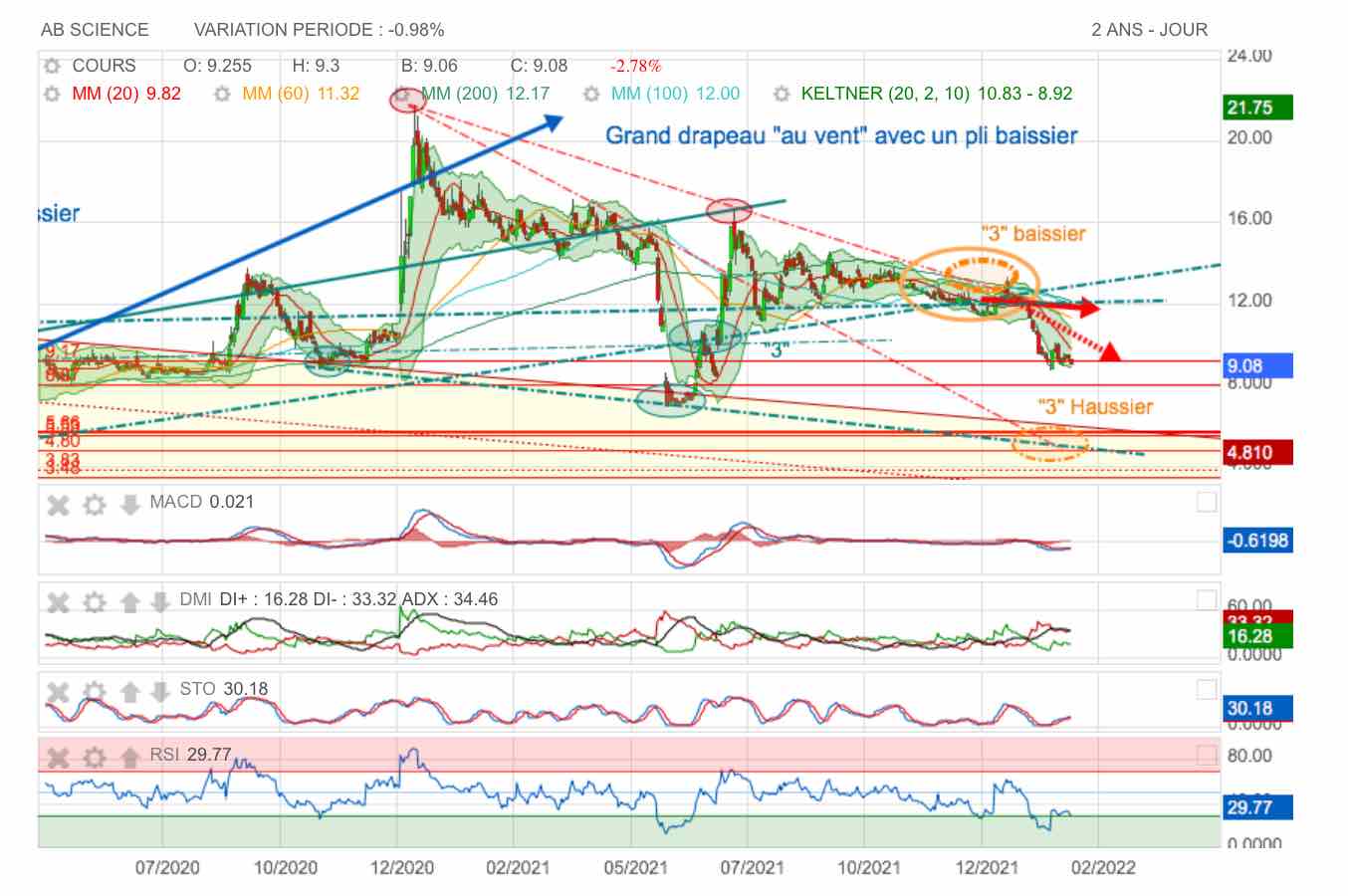Click VARIATION PERIODE -0.98% text
1348x896 pixels.
319,30
